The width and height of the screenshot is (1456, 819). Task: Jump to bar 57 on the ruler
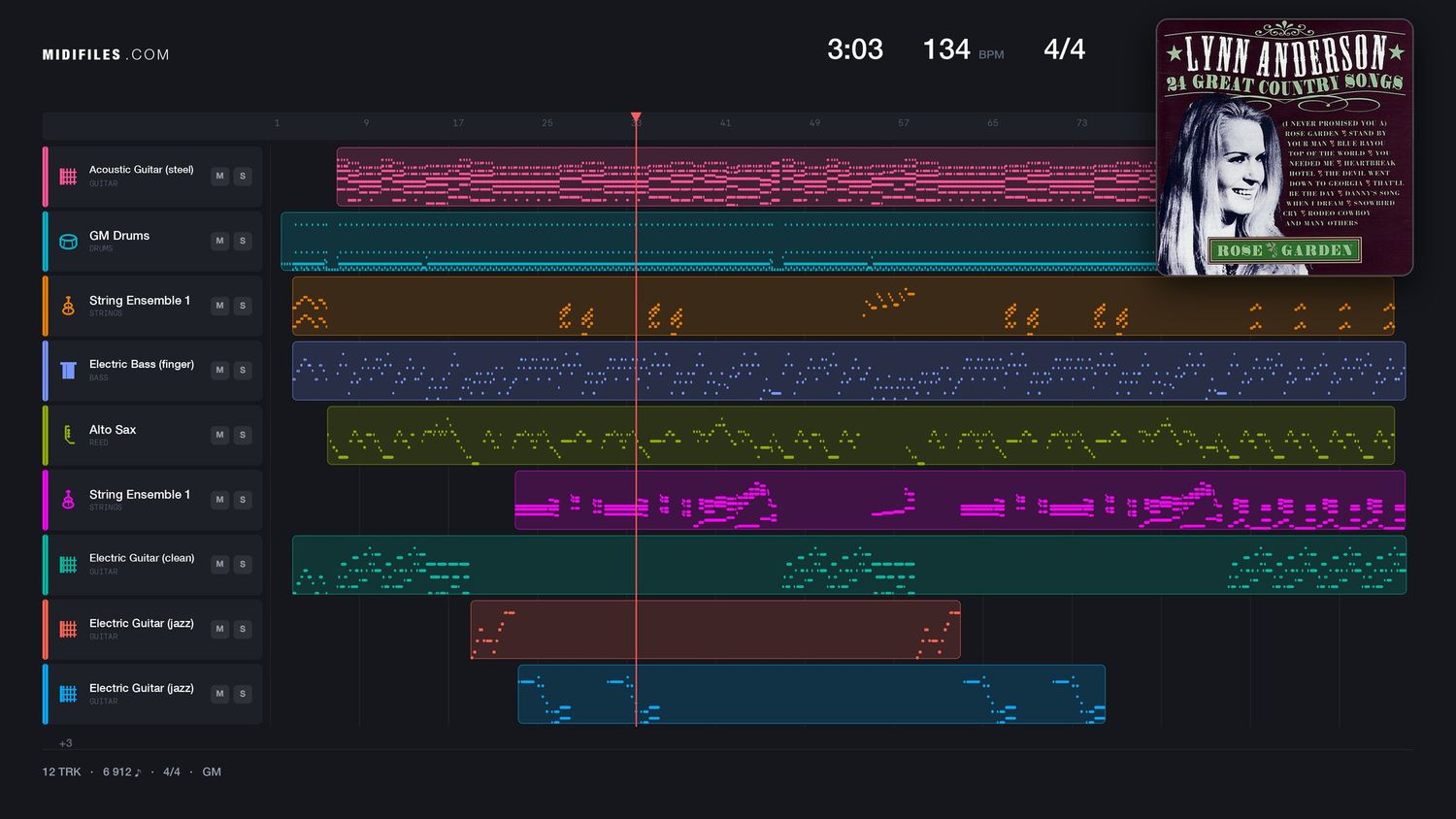(x=904, y=123)
